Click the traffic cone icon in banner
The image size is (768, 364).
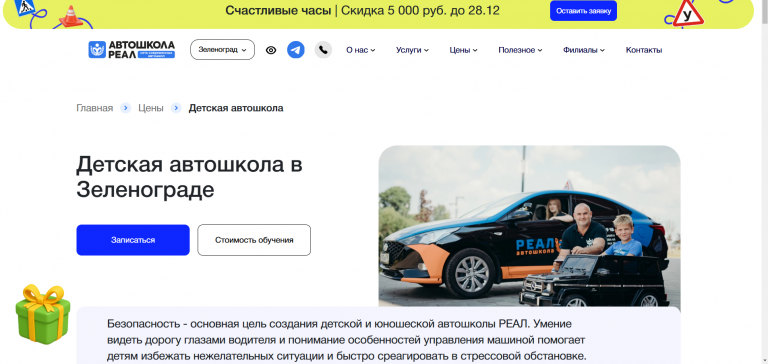pyautogui.click(x=72, y=16)
